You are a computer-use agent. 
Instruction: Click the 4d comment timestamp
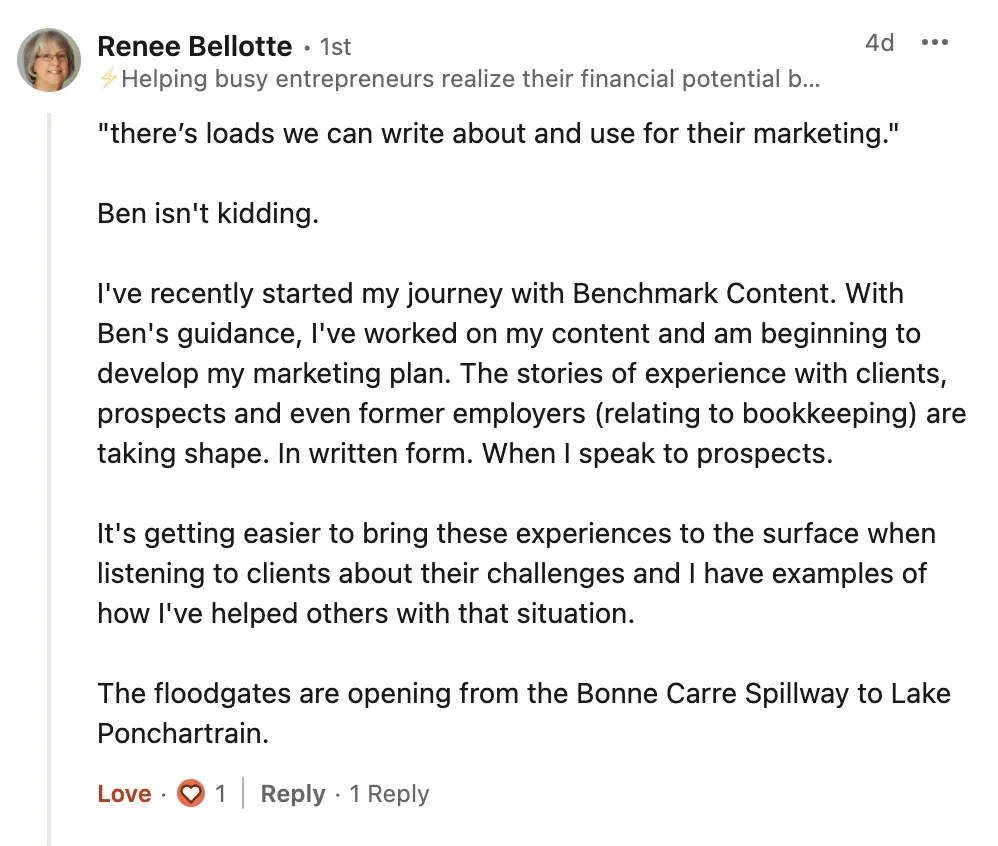pyautogui.click(x=880, y=43)
